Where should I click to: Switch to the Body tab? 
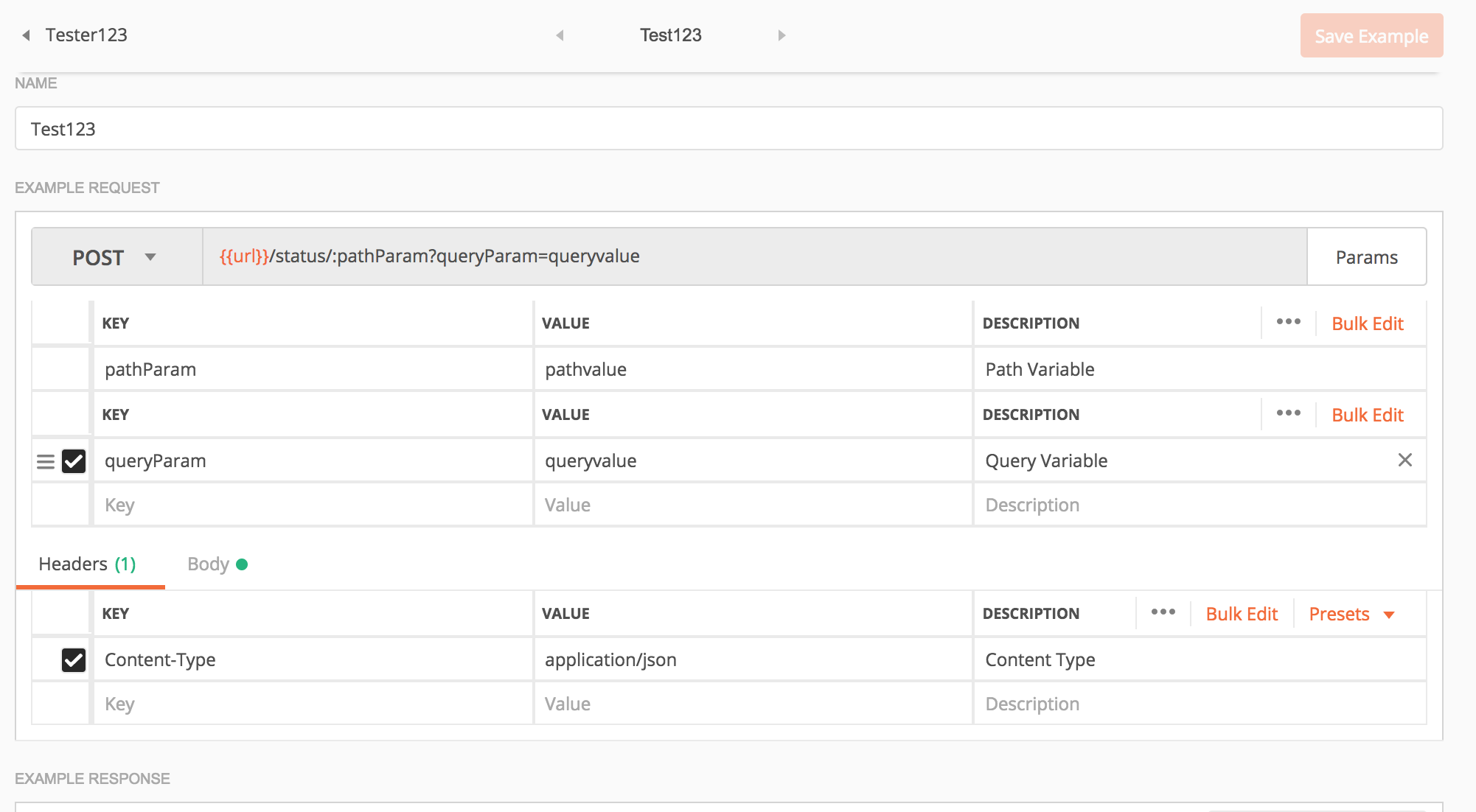[x=209, y=564]
